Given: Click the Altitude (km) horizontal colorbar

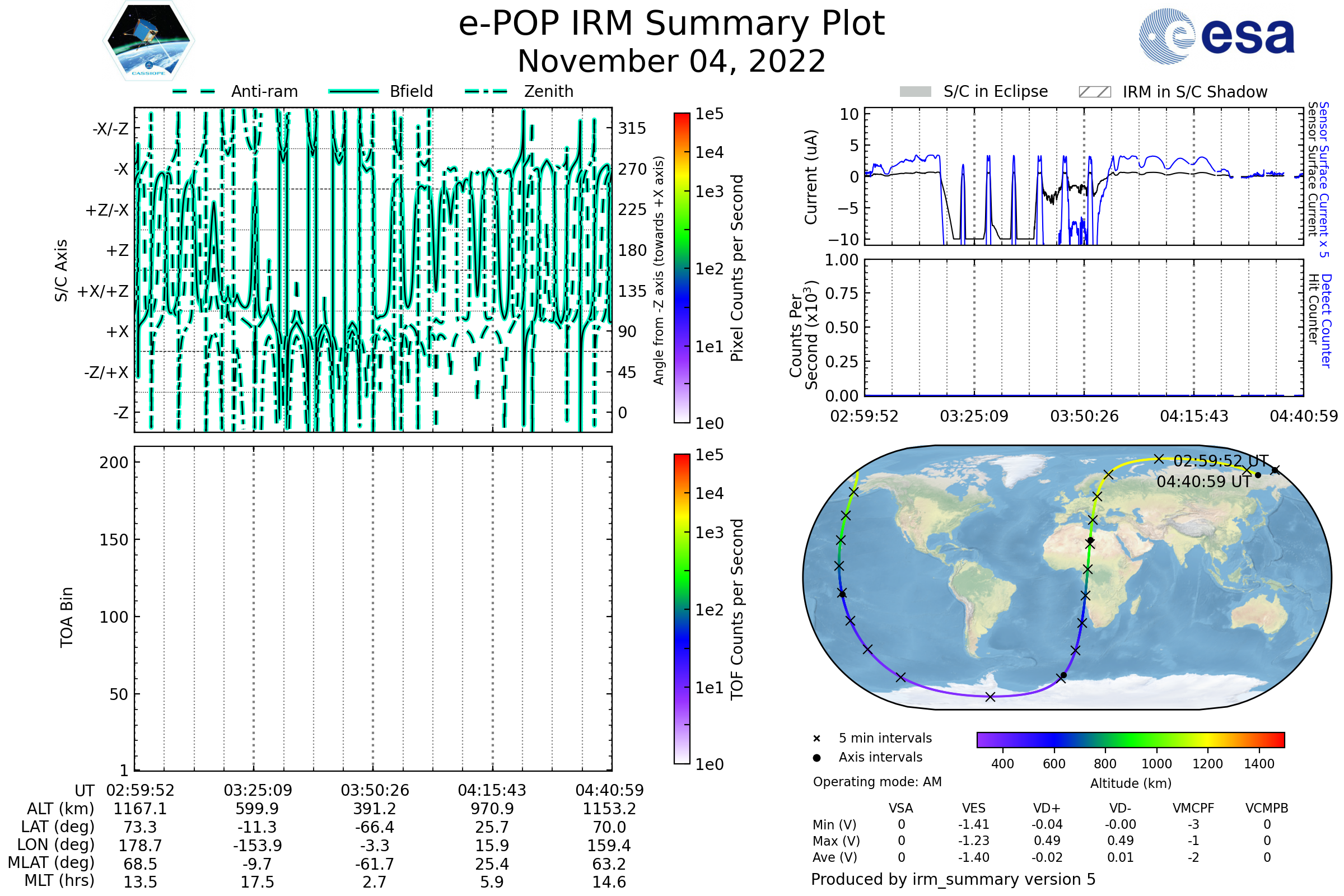Looking at the screenshot, I should [1130, 739].
